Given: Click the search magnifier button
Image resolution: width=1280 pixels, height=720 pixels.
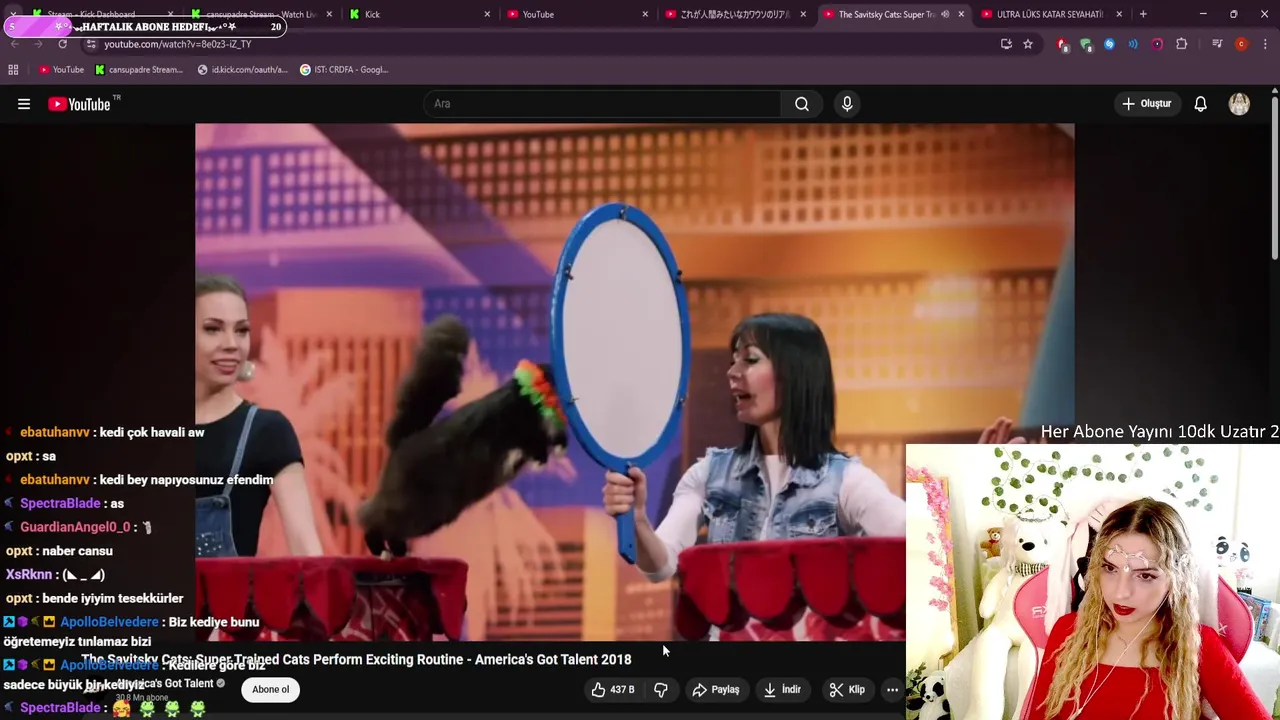Looking at the screenshot, I should click(x=802, y=104).
